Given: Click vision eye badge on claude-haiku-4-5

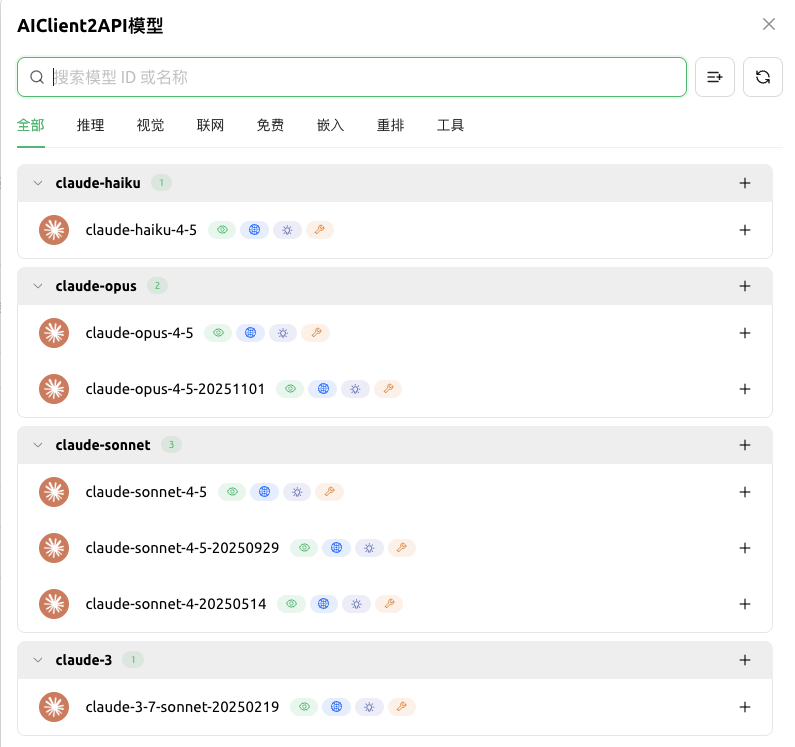Looking at the screenshot, I should [x=222, y=230].
